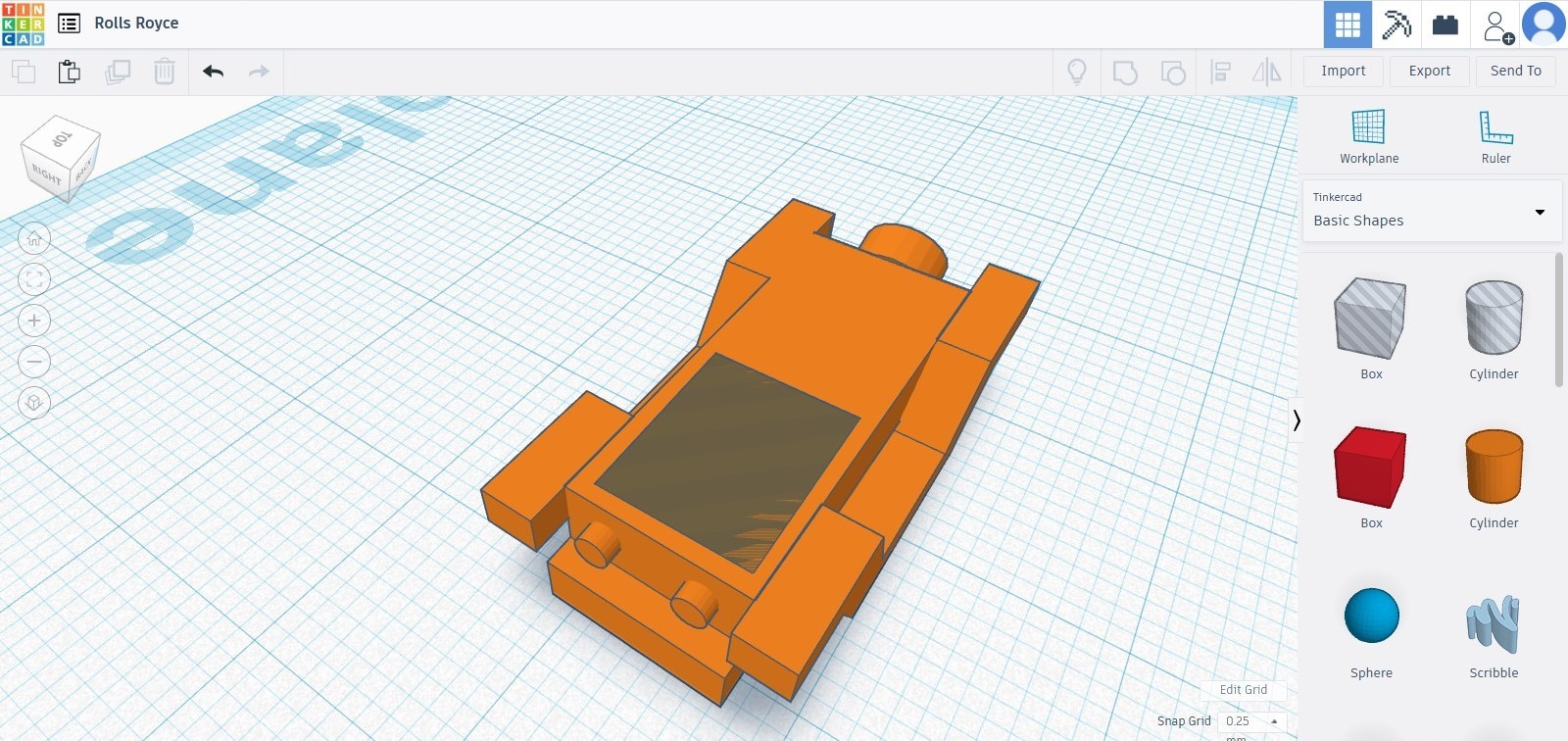Click the Ungroup shapes icon
The image size is (1568, 741).
1173,72
